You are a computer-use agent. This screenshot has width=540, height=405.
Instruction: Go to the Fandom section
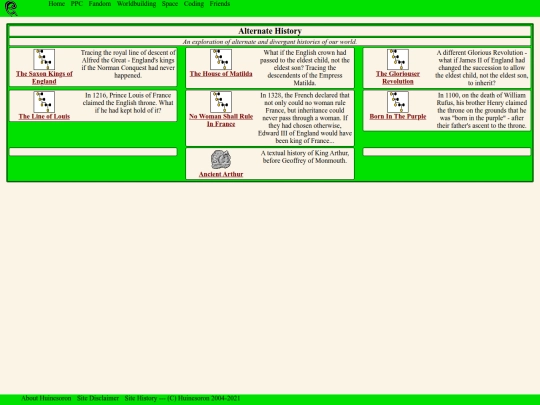click(100, 4)
